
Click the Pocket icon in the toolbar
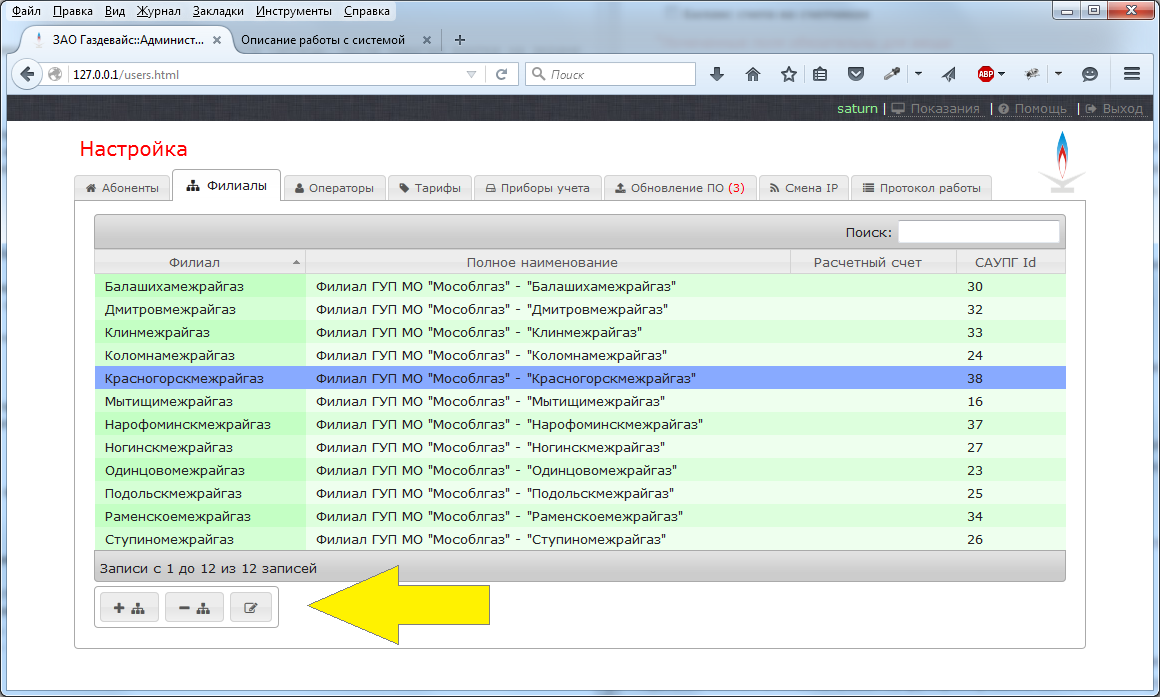(855, 74)
